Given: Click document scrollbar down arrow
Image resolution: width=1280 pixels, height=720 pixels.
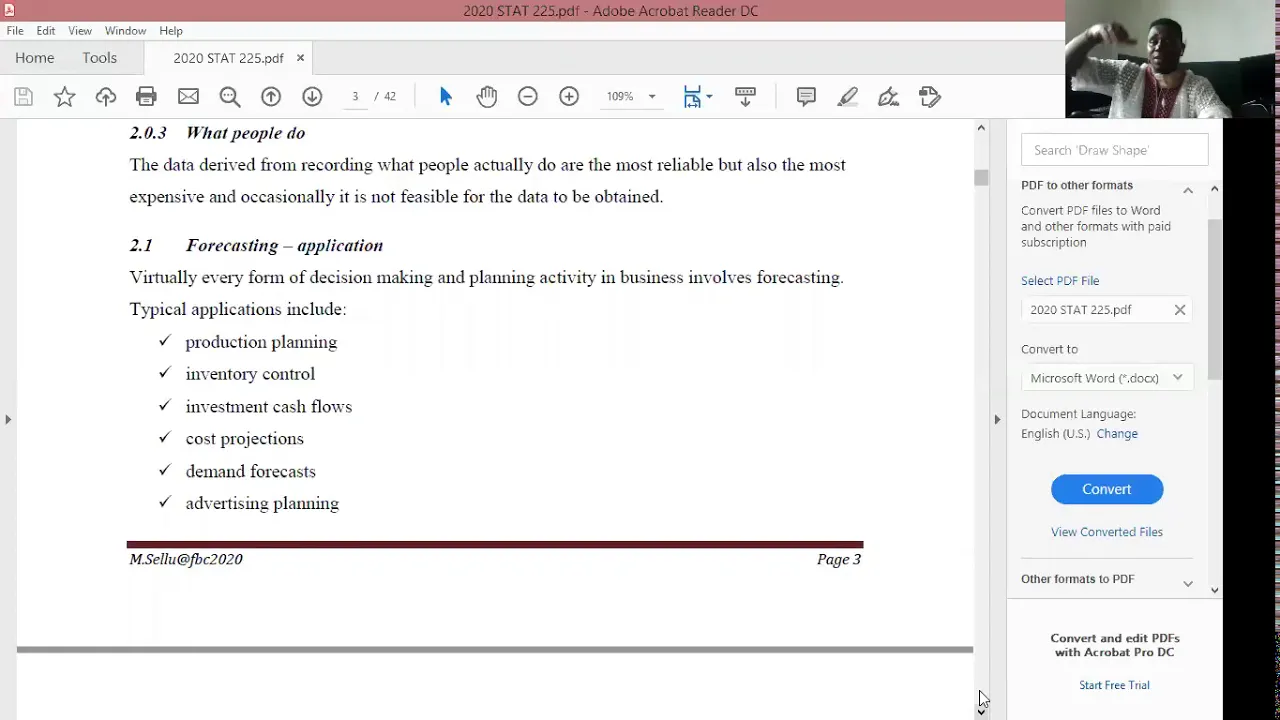Looking at the screenshot, I should pyautogui.click(x=981, y=711).
